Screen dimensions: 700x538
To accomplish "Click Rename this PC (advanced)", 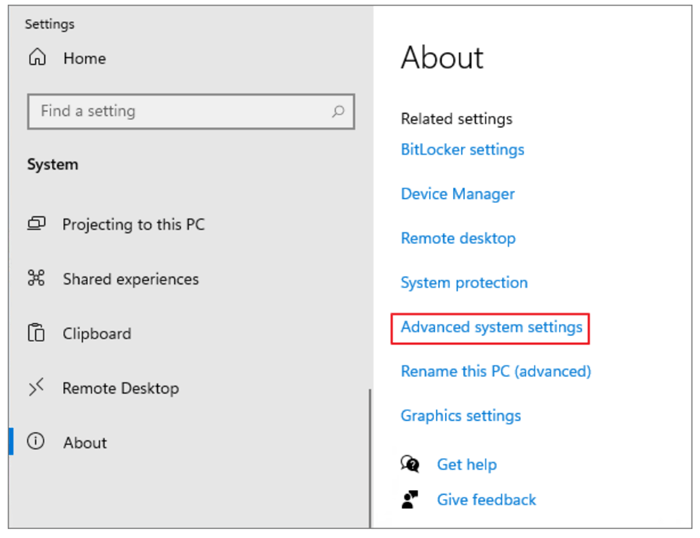I will click(496, 371).
